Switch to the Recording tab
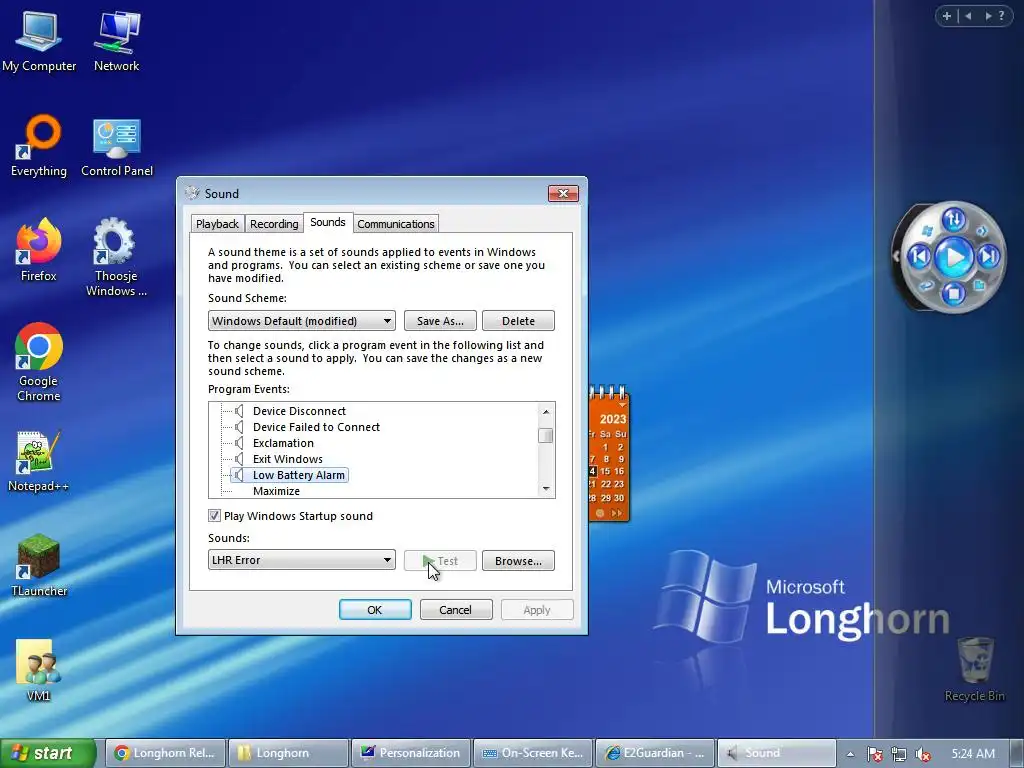The width and height of the screenshot is (1024, 768). coord(274,223)
